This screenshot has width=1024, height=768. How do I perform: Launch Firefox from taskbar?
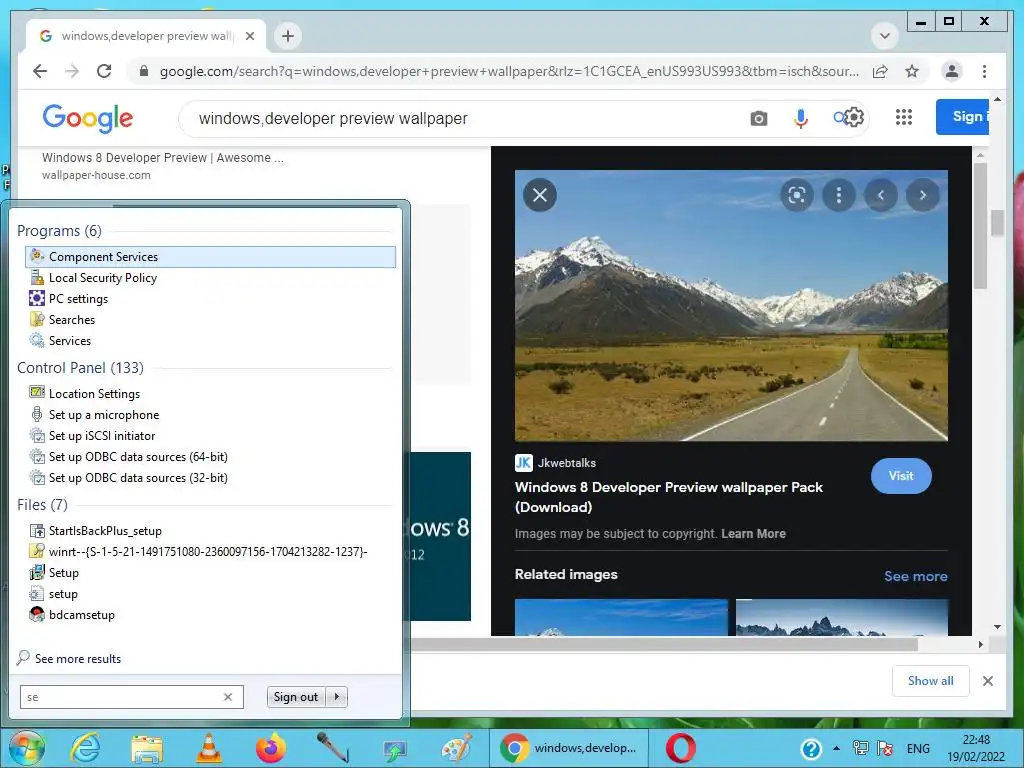click(271, 748)
